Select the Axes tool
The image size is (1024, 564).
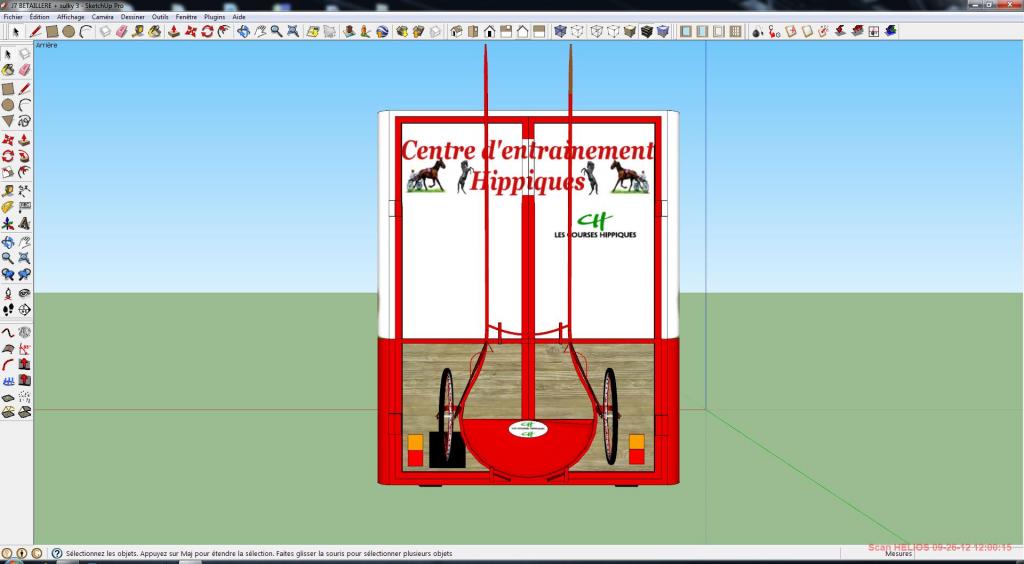[x=8, y=224]
